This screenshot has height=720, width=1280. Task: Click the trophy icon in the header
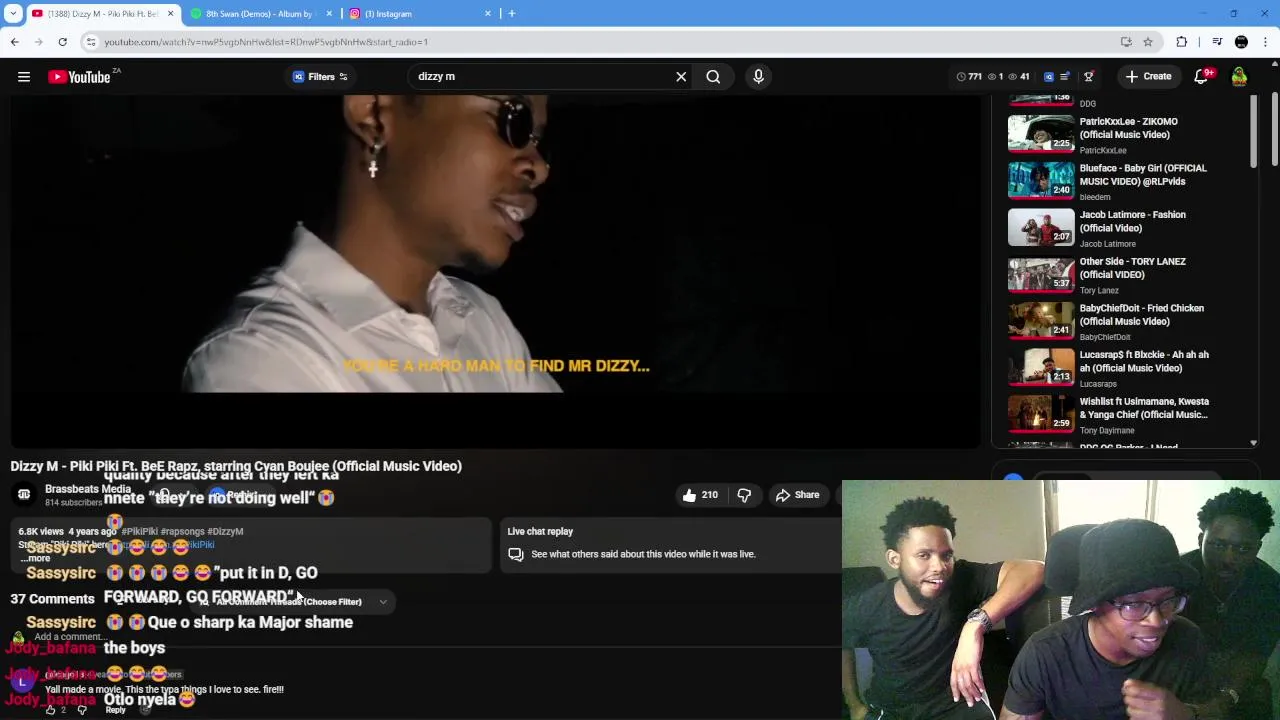1089,77
